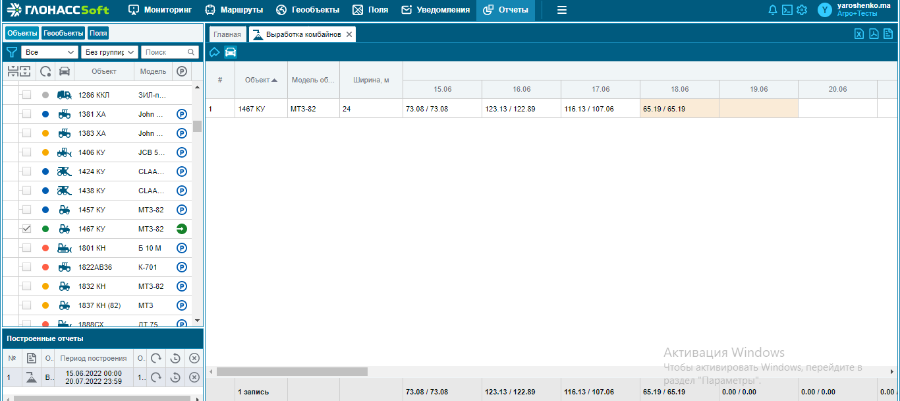Open the terminal console icon
This screenshot has height=401, width=900.
(787, 10)
